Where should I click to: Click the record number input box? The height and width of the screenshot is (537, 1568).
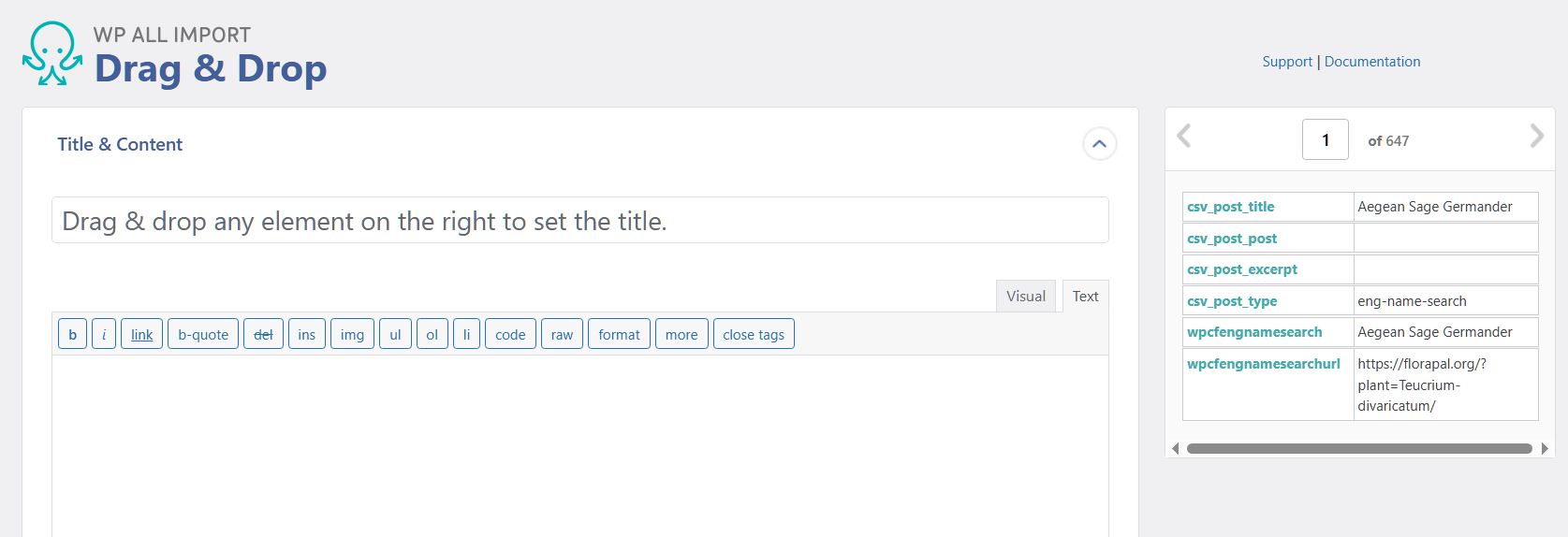[1326, 139]
